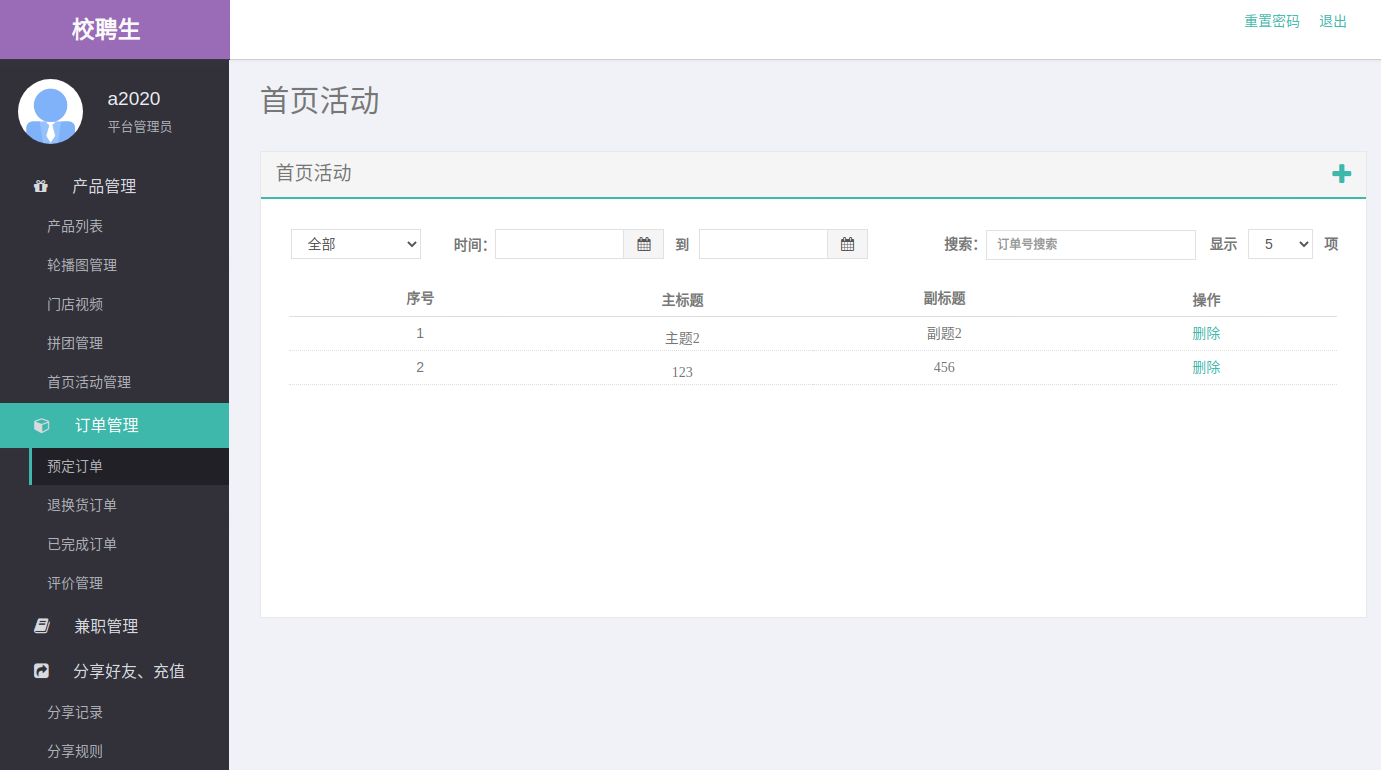Open the 全部 filter dropdown
This screenshot has width=1381, height=770.
point(356,244)
